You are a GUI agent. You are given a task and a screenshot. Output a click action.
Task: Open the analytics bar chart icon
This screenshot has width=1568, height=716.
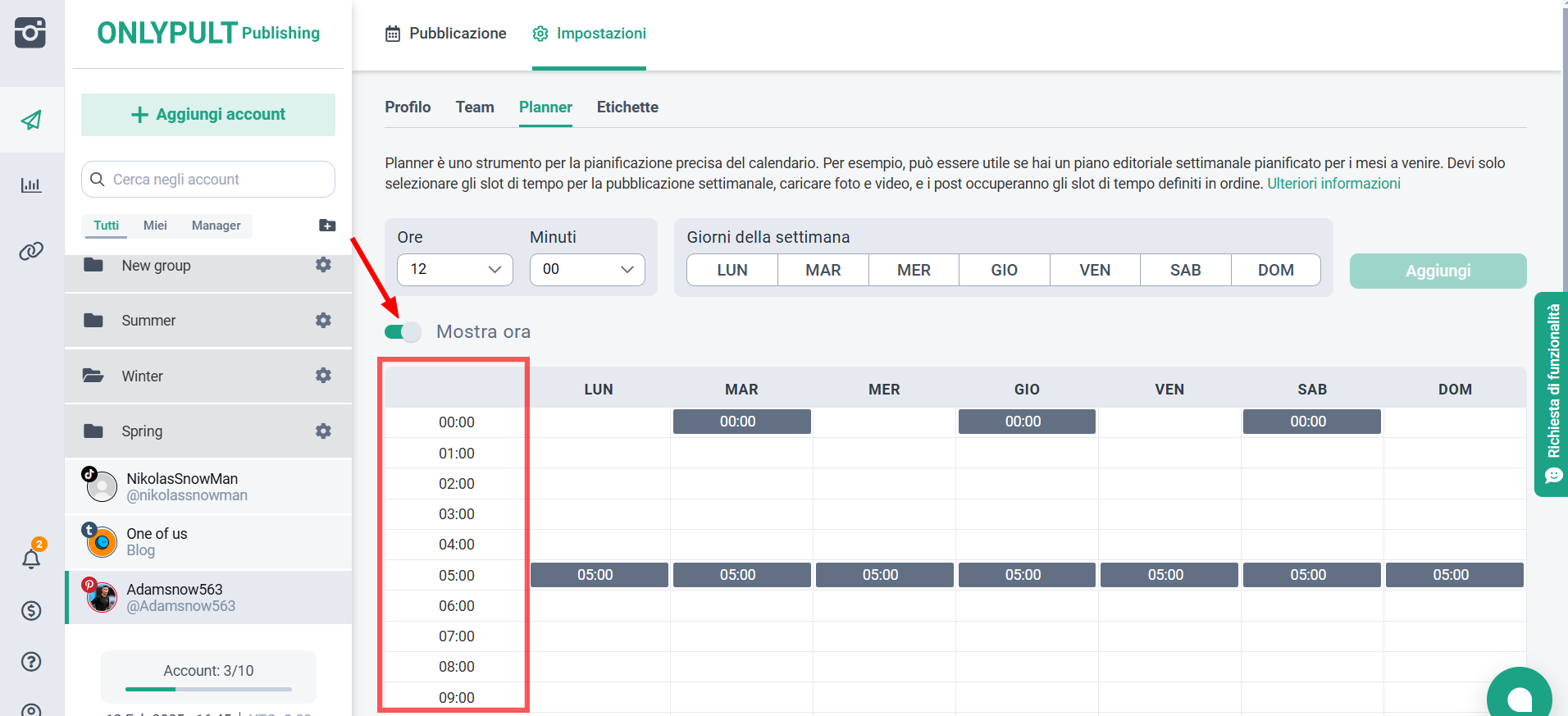pyautogui.click(x=31, y=185)
